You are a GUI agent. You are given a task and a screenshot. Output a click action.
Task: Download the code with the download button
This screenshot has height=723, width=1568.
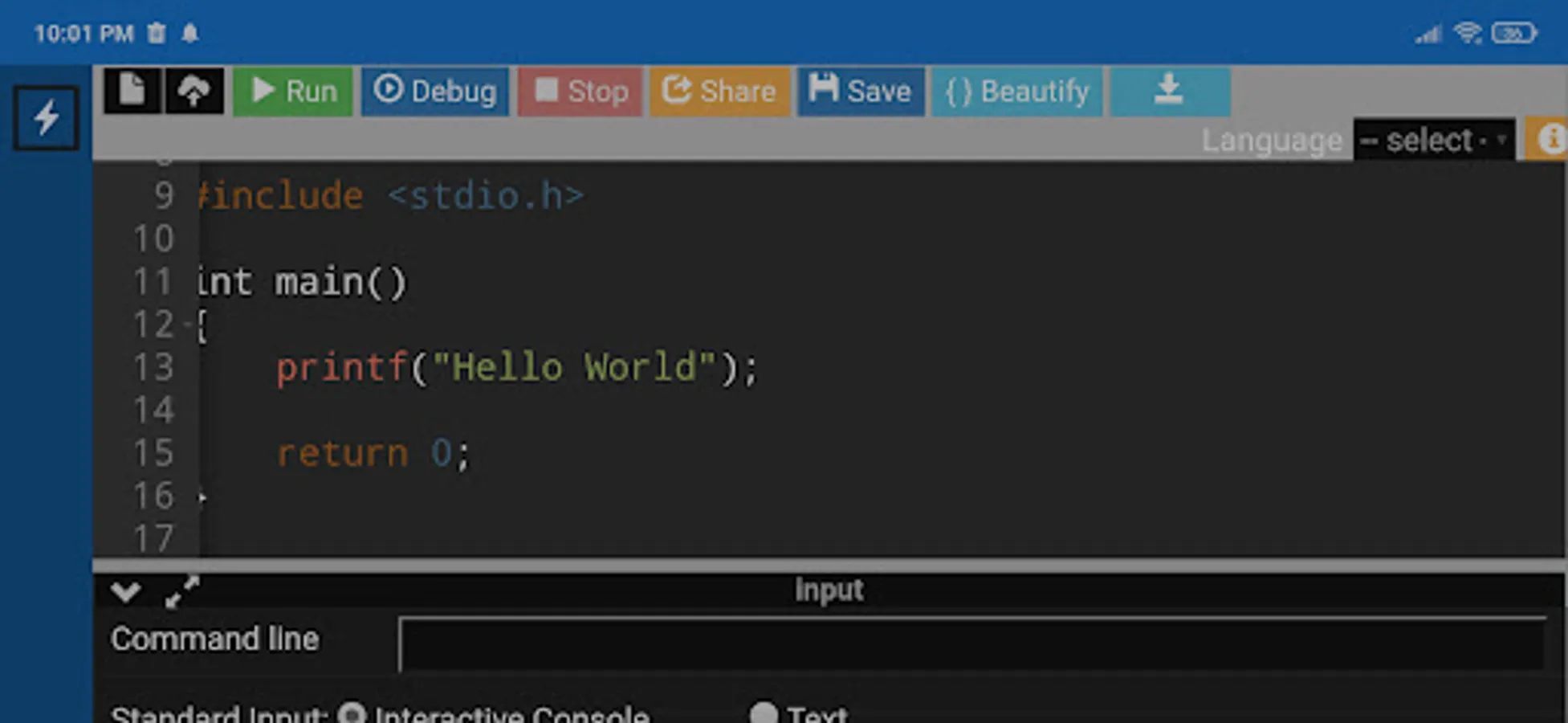[x=1170, y=91]
